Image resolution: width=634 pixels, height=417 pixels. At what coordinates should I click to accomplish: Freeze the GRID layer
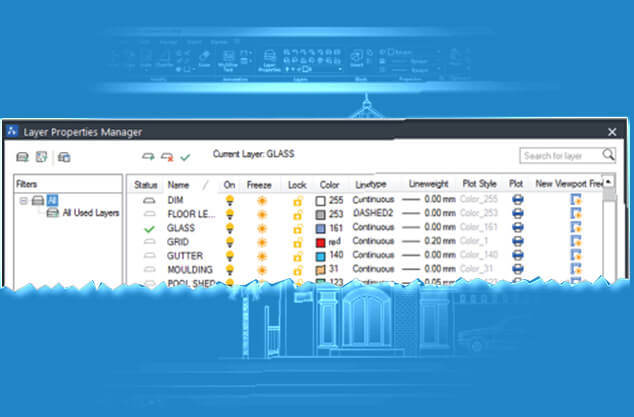pos(263,242)
